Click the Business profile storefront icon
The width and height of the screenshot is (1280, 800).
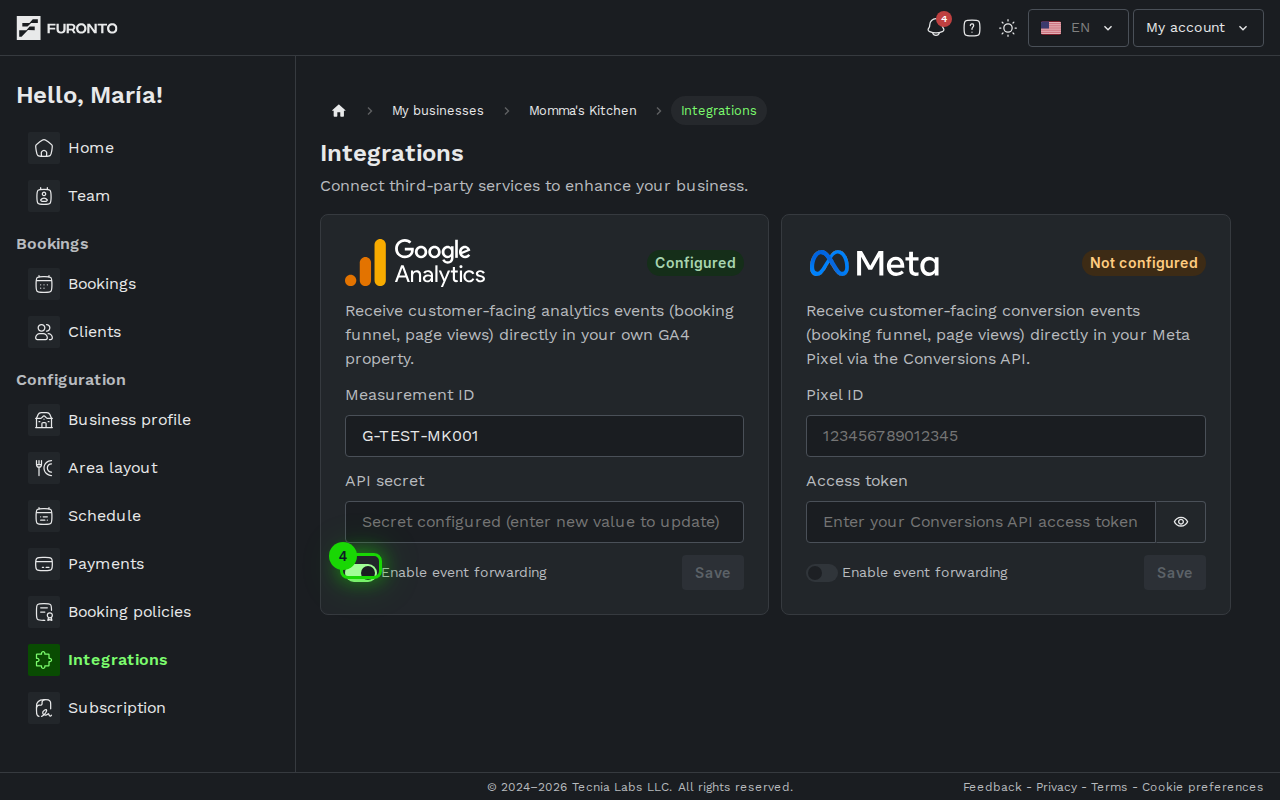(44, 420)
